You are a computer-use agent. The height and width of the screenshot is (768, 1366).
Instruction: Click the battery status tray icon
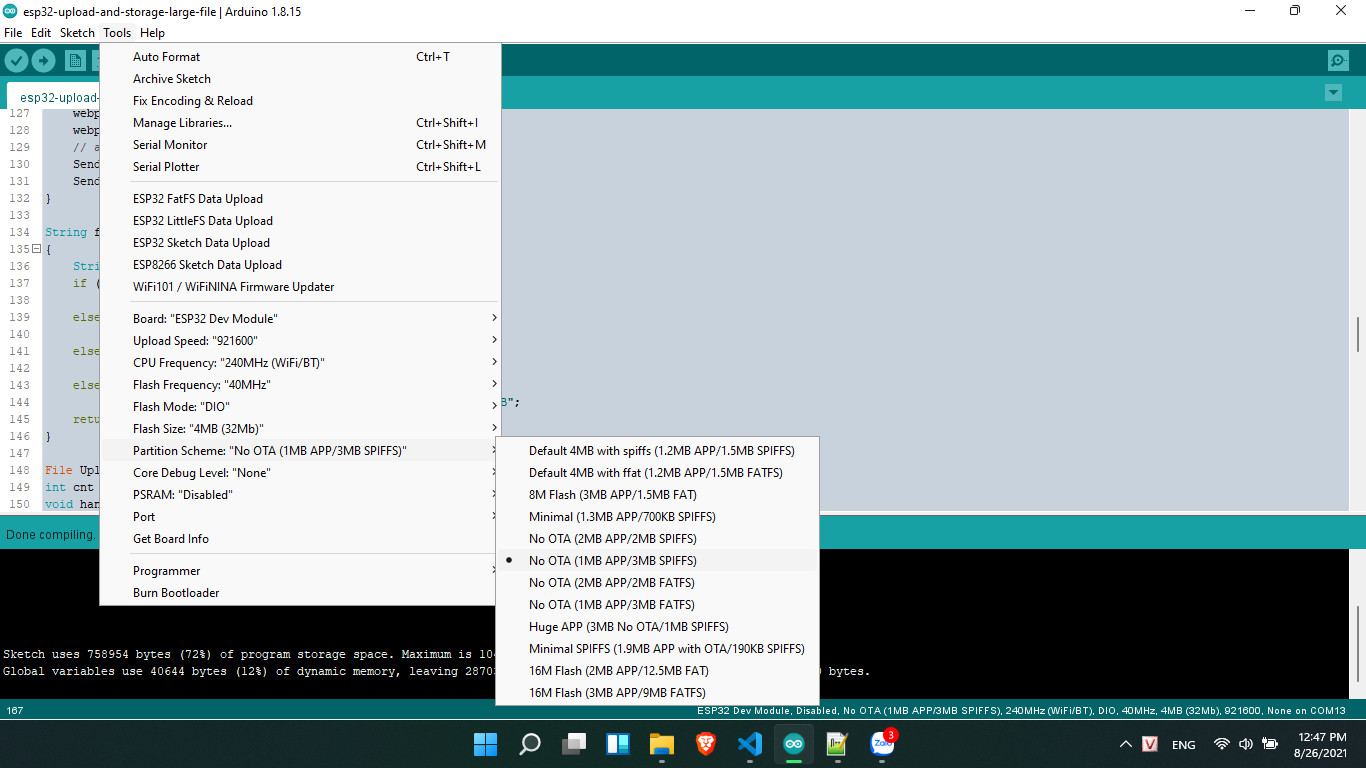click(1270, 744)
